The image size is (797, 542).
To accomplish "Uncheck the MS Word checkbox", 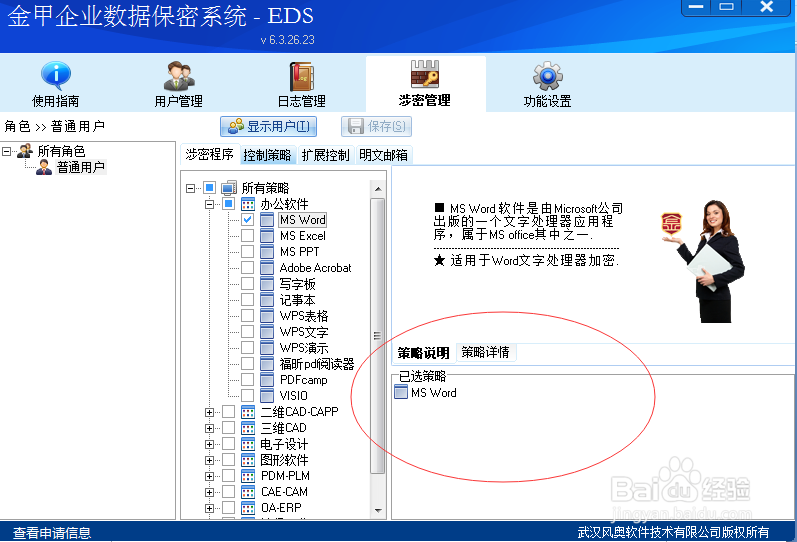I will click(x=248, y=220).
